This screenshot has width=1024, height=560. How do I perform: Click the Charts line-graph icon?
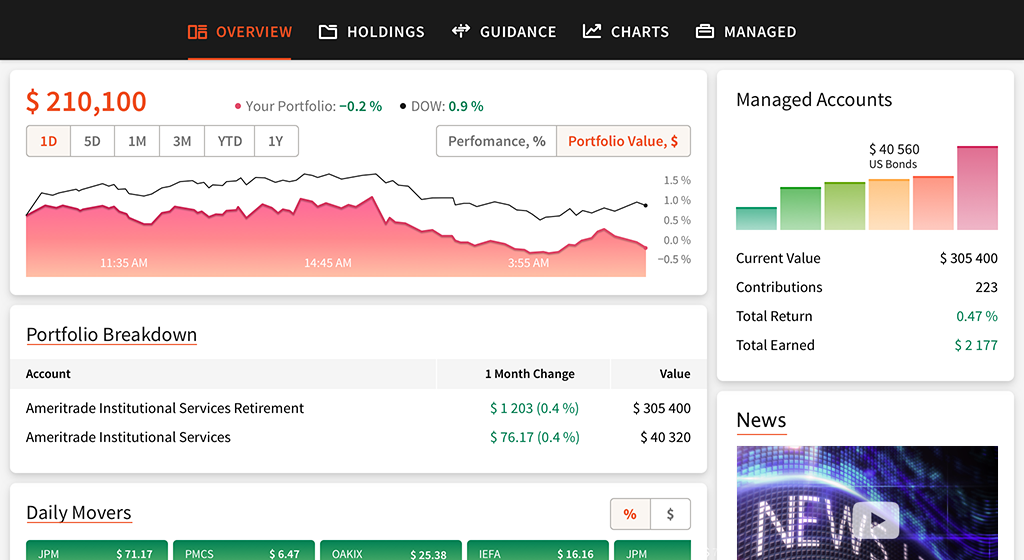pyautogui.click(x=592, y=32)
